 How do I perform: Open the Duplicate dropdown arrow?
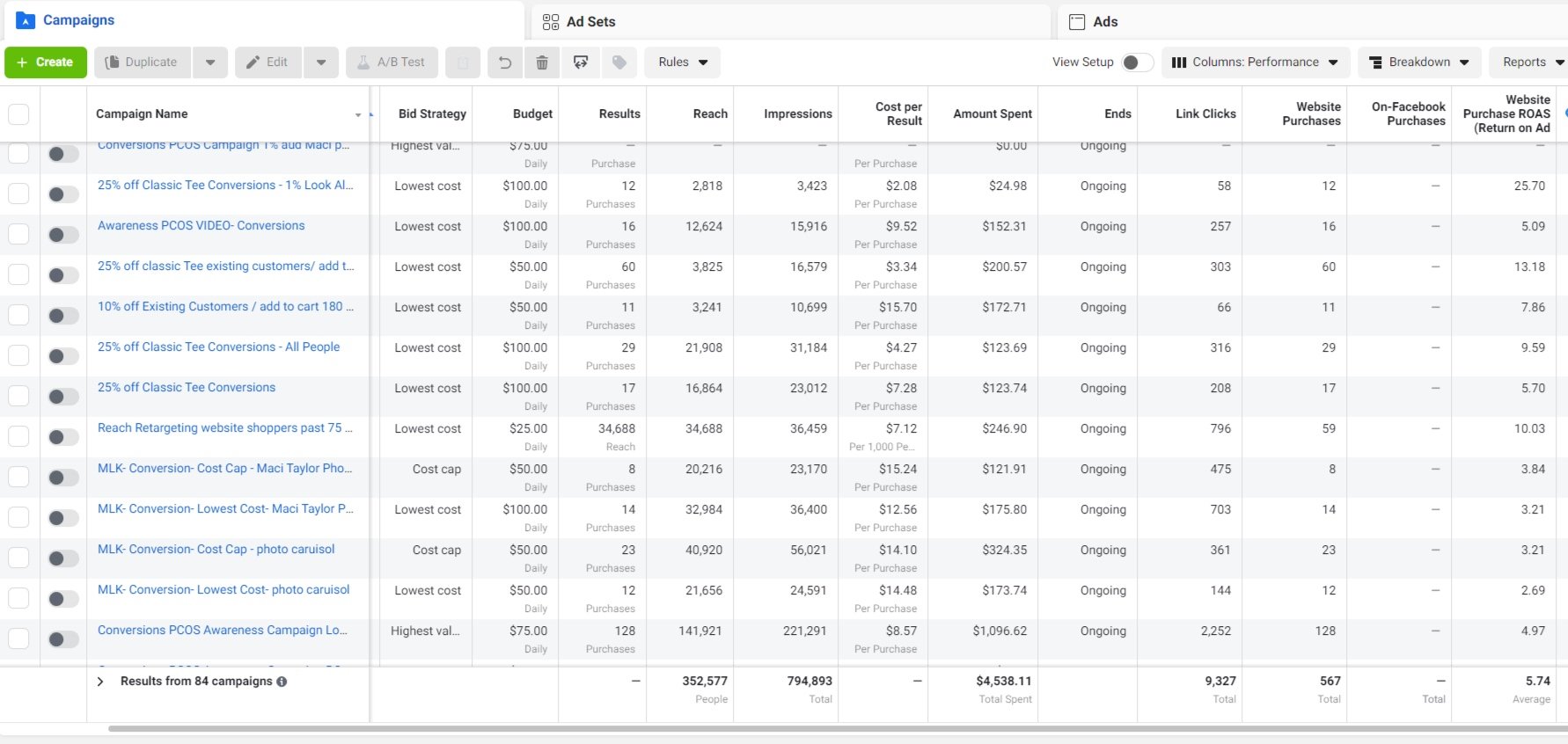click(210, 62)
